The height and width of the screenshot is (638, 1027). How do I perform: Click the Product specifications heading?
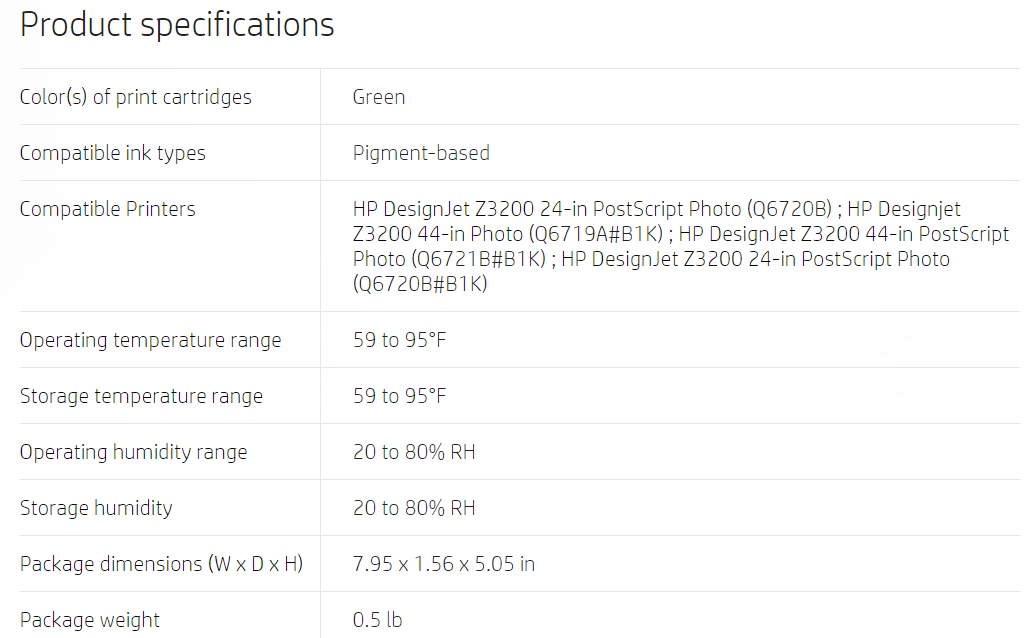[177, 24]
